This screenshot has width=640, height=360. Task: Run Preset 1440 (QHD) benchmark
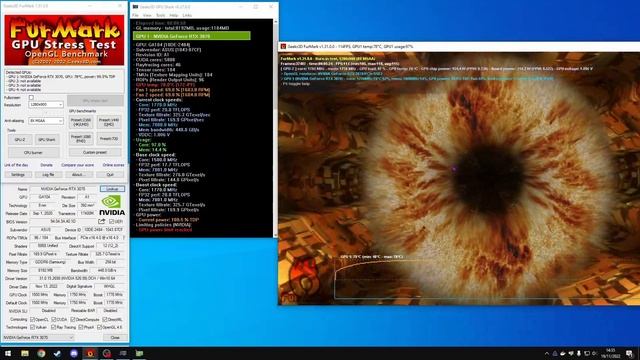click(109, 122)
